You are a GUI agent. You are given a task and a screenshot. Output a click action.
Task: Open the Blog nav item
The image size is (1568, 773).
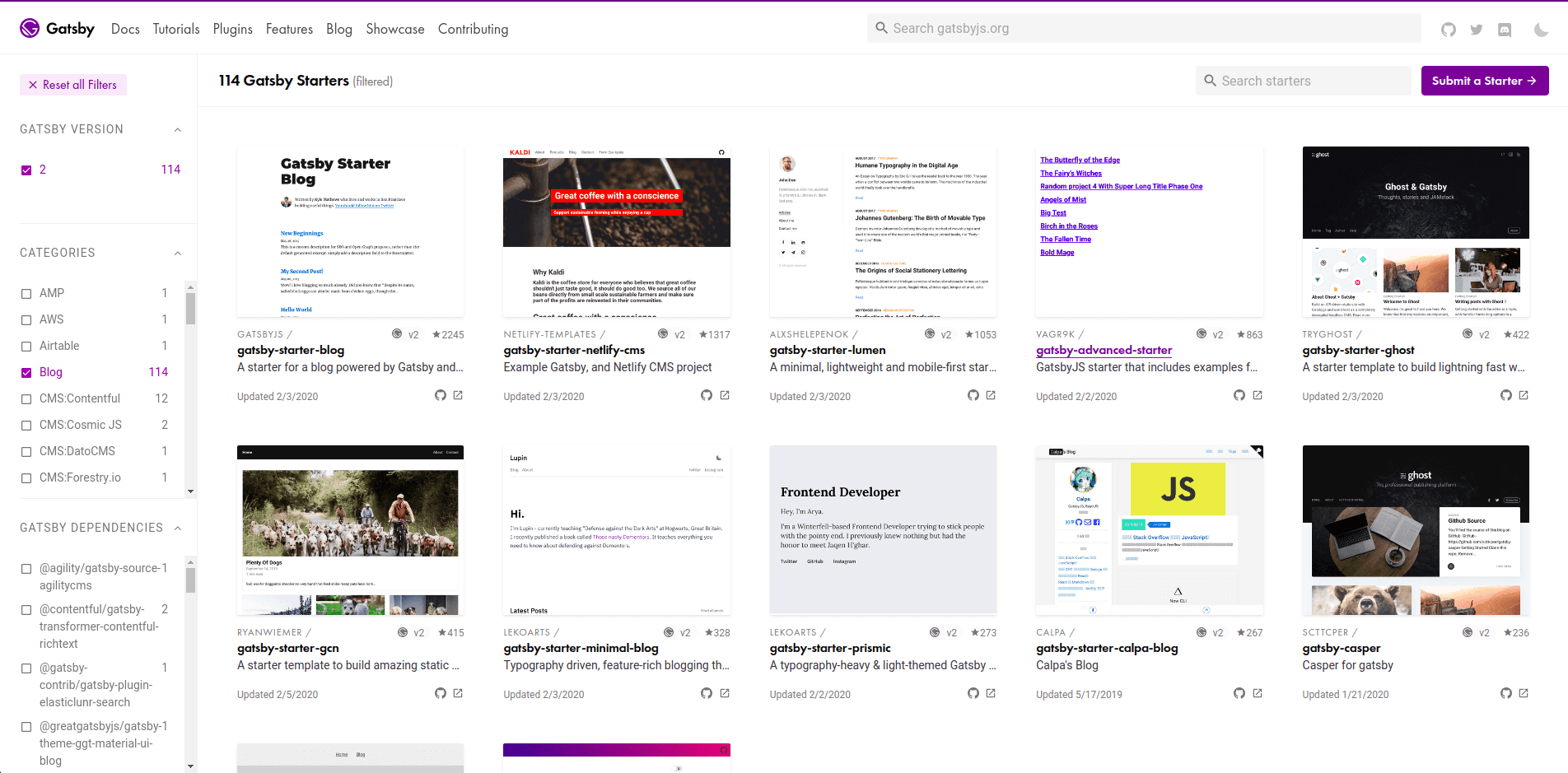point(339,29)
